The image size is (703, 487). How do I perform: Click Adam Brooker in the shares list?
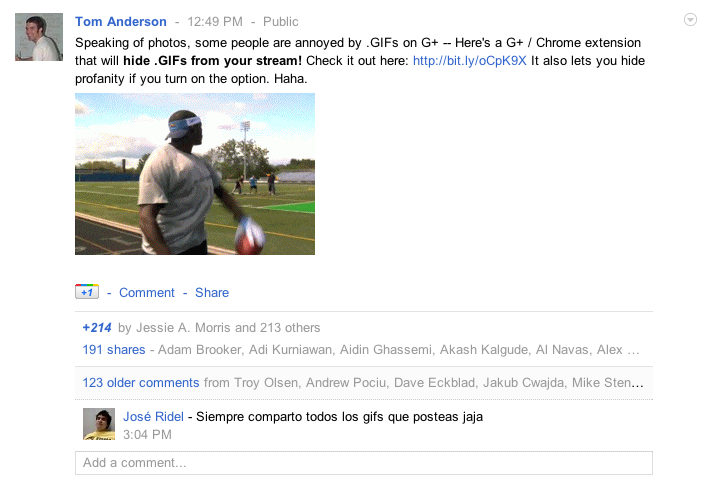click(x=200, y=350)
